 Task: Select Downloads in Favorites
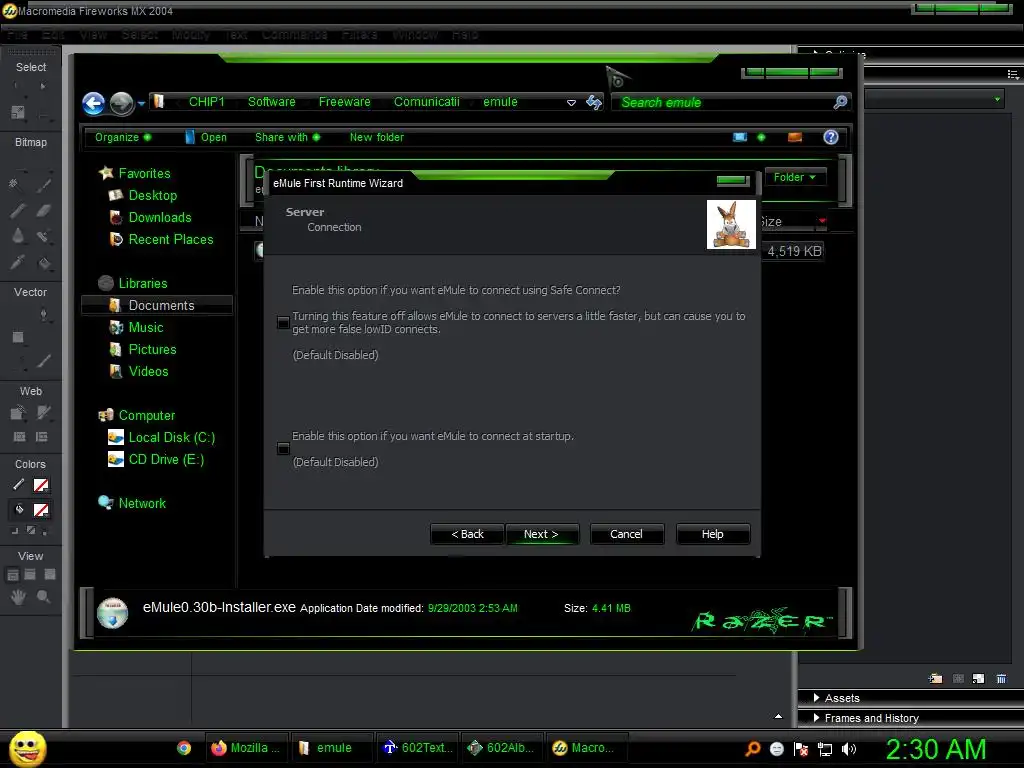(x=159, y=217)
